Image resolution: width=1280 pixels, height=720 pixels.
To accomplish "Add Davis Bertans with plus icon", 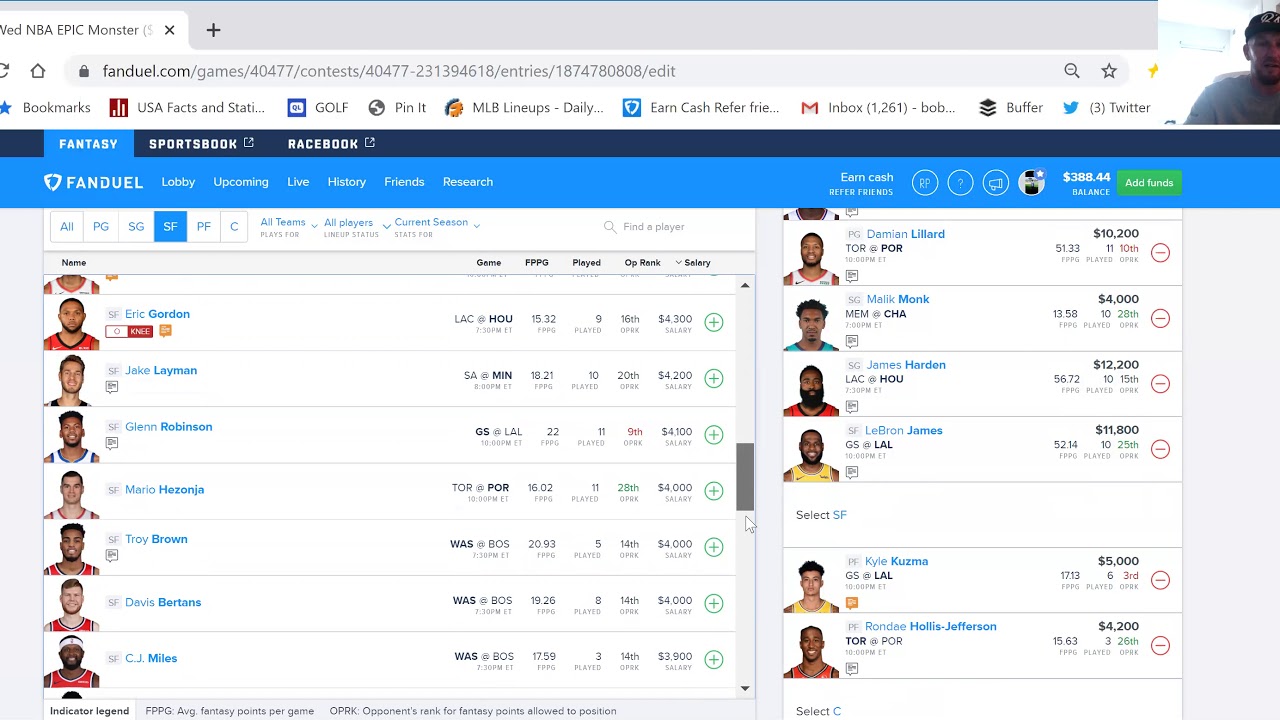I will click(713, 603).
